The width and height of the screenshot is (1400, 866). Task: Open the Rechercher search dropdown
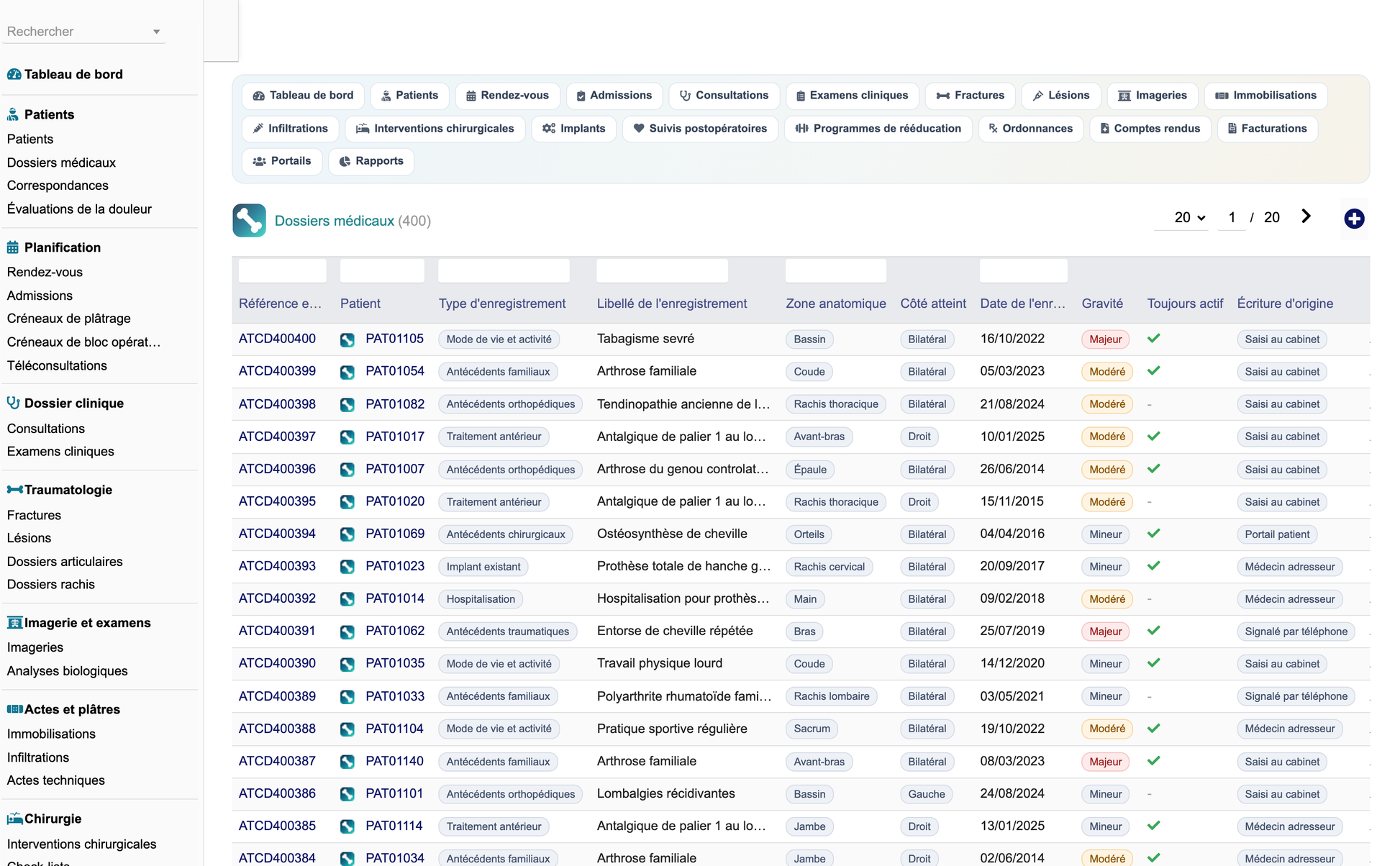point(84,32)
